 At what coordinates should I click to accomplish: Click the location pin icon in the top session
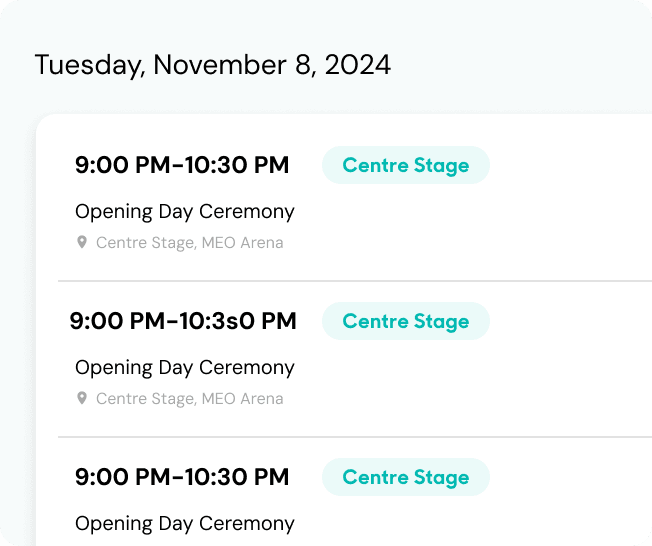pyautogui.click(x=82, y=242)
